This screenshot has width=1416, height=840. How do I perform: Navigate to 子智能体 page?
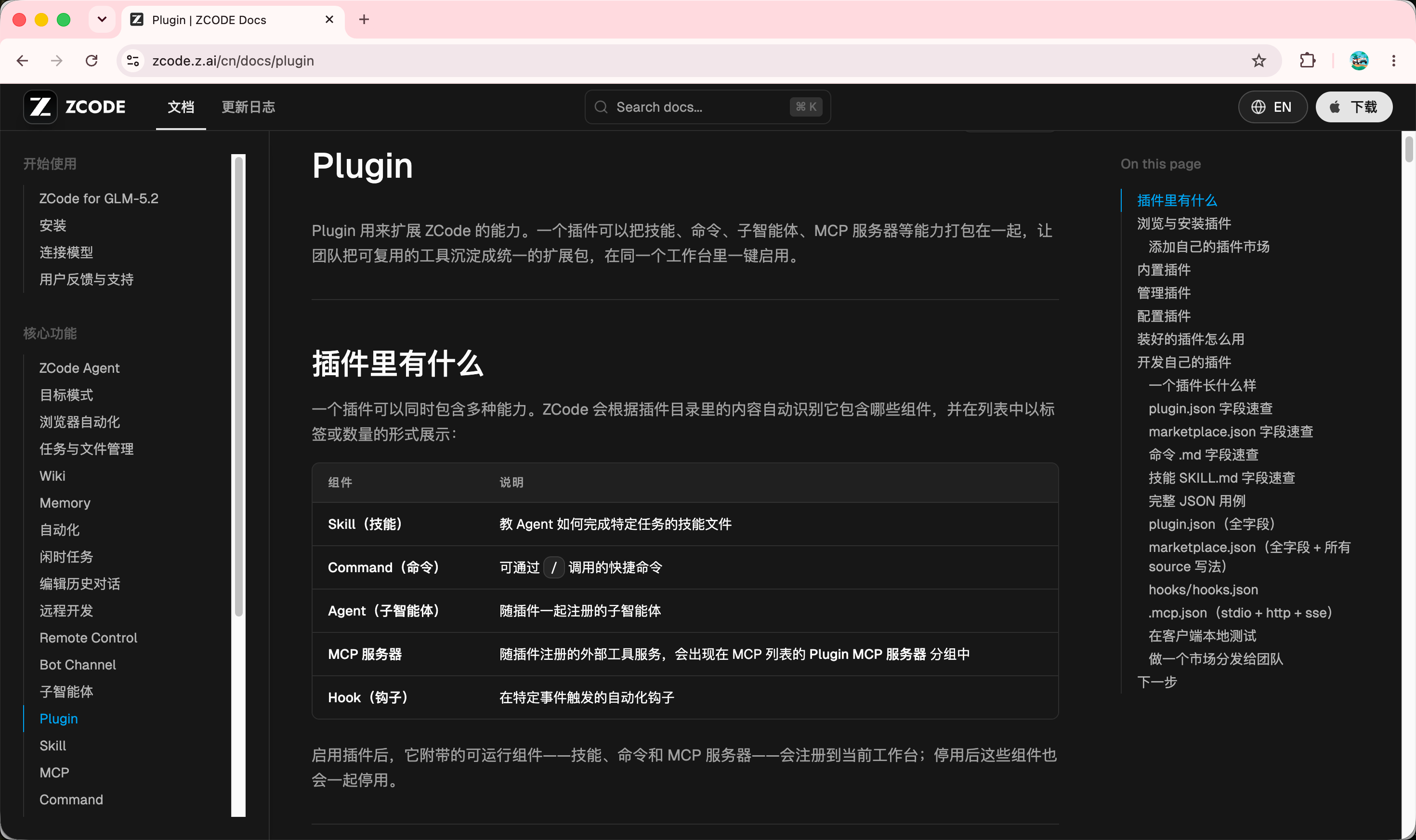tap(66, 692)
